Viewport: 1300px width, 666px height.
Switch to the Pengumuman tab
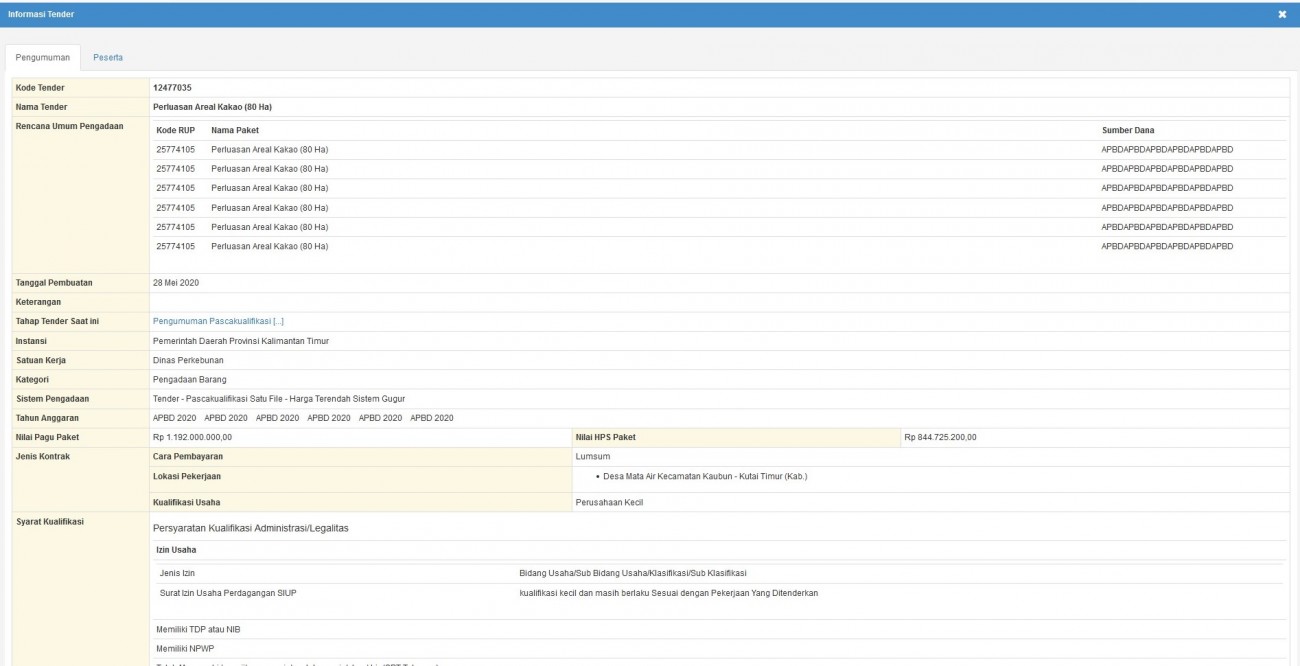(42, 57)
